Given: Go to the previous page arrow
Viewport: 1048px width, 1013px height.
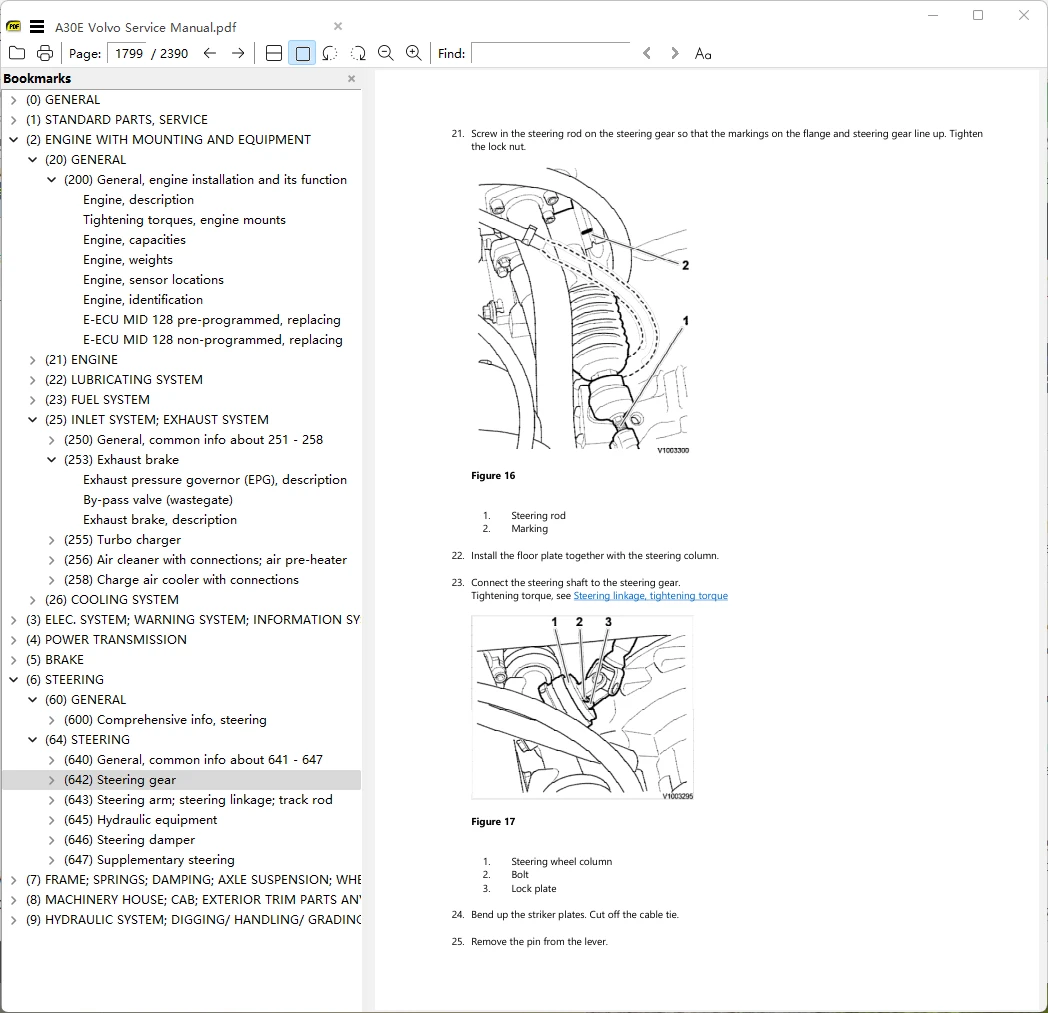Looking at the screenshot, I should [210, 53].
